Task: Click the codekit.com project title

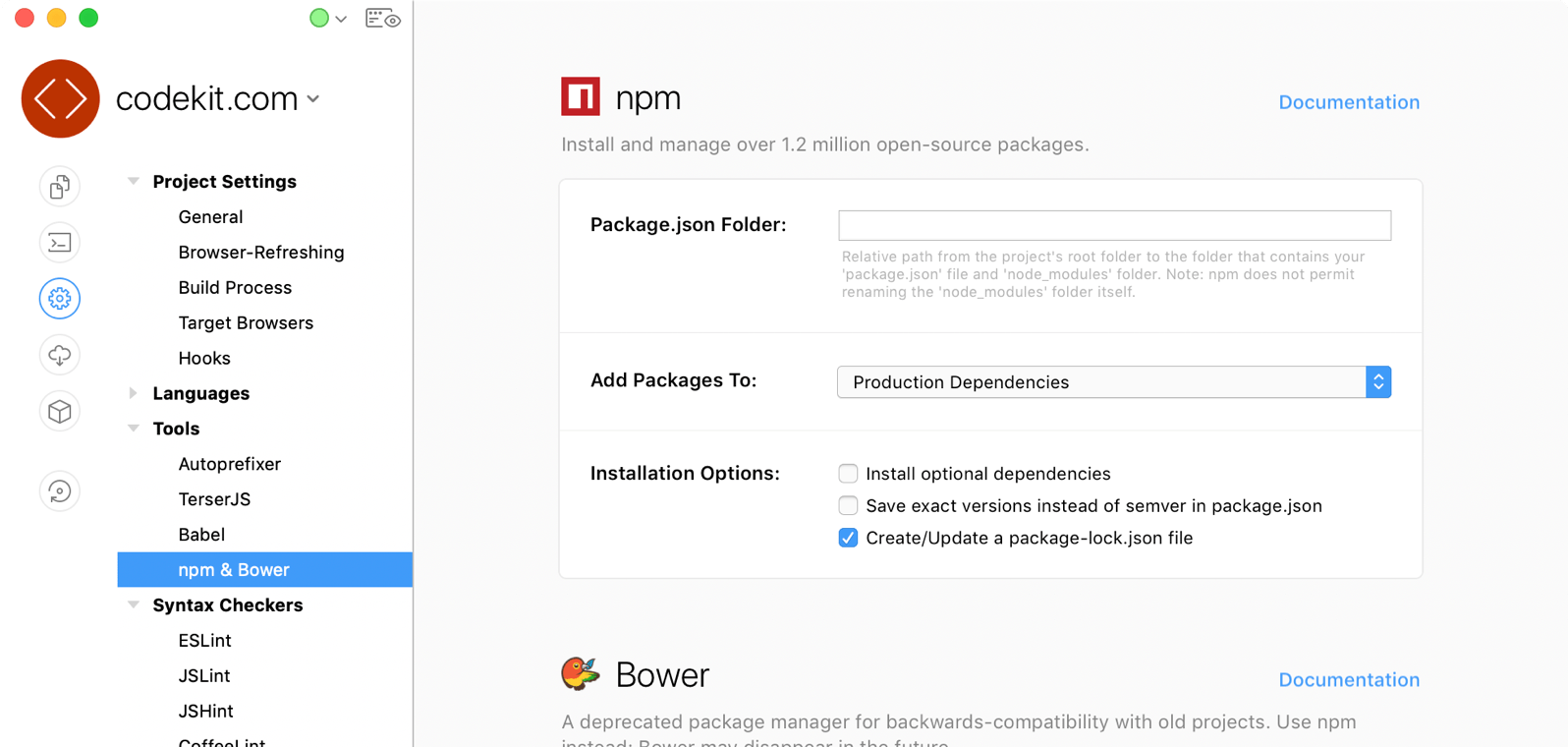Action: click(x=206, y=99)
